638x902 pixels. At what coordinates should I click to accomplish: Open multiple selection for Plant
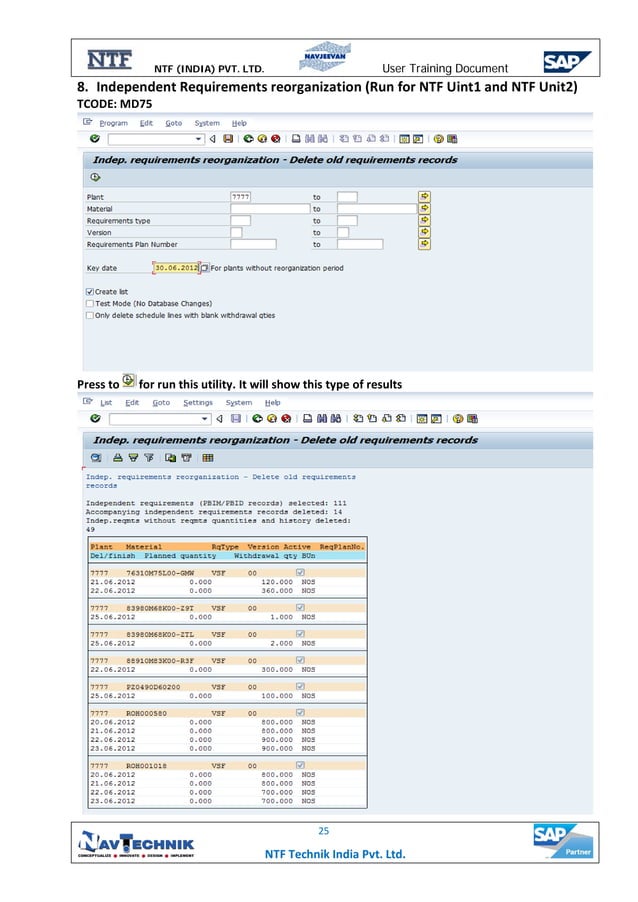coord(425,196)
